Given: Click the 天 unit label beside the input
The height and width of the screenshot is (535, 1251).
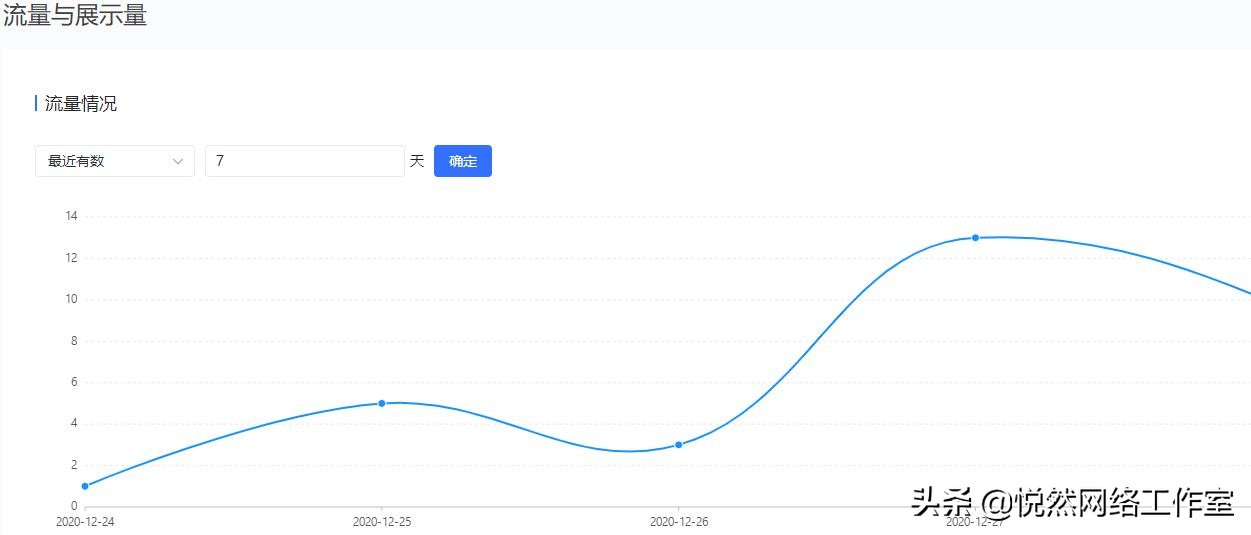Looking at the screenshot, I should (417, 161).
